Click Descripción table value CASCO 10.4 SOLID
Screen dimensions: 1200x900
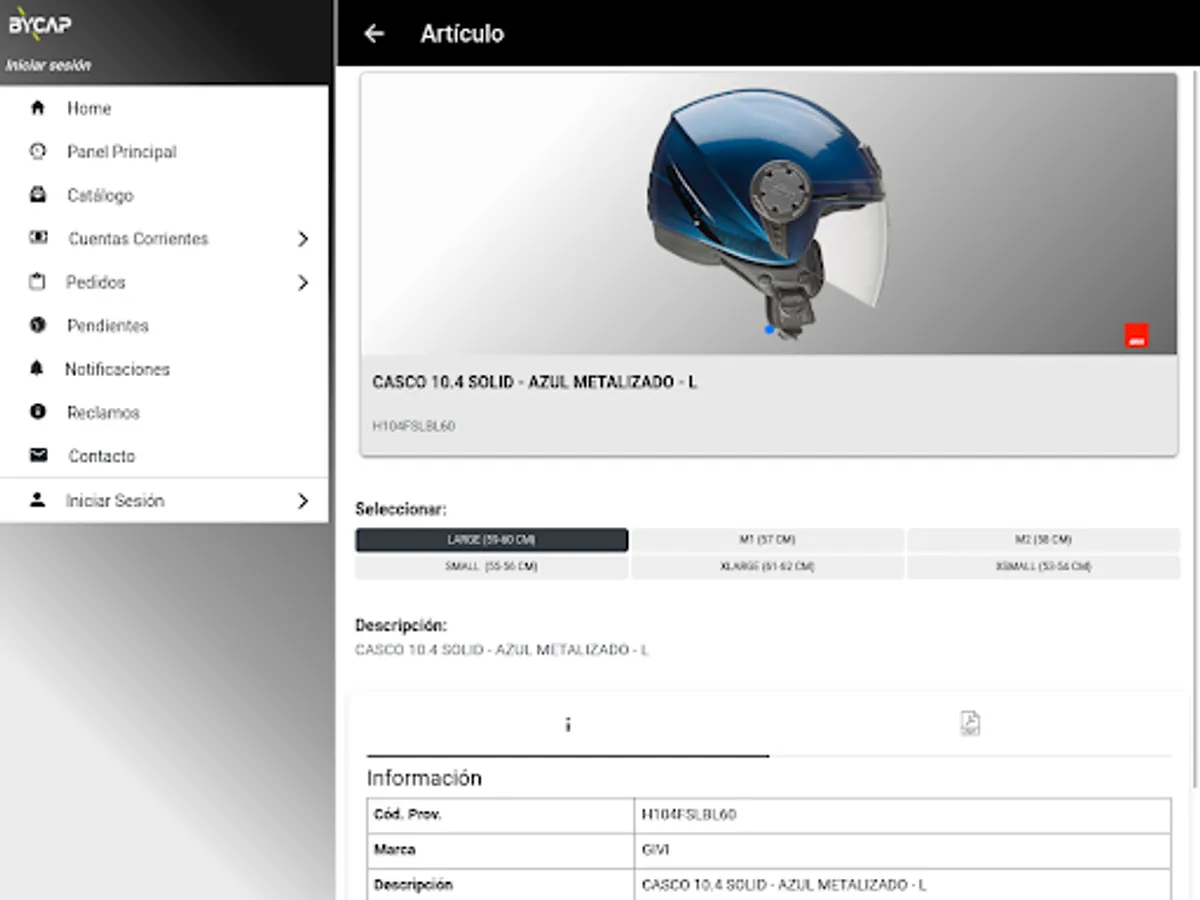pyautogui.click(x=784, y=885)
